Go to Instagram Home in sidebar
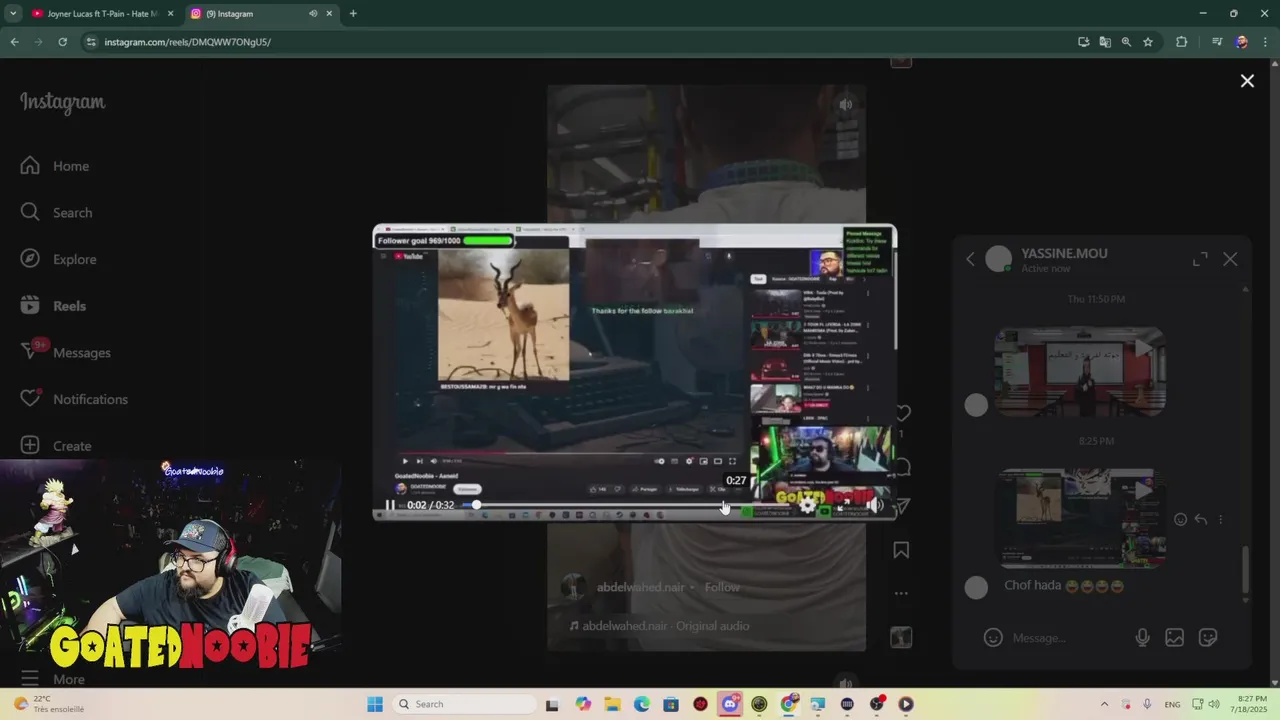The image size is (1280, 720). pyautogui.click(x=55, y=166)
